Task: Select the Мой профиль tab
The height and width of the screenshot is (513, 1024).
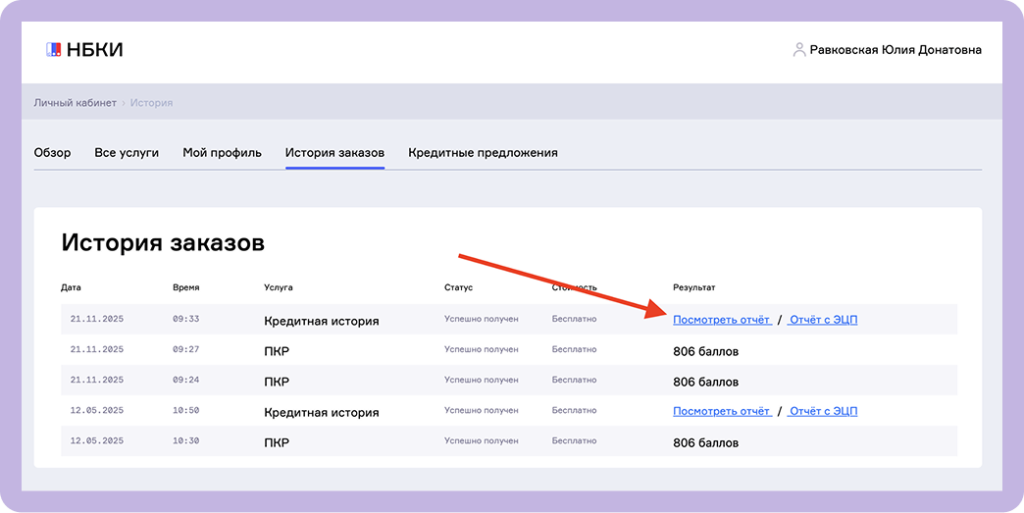Action: pyautogui.click(x=222, y=153)
